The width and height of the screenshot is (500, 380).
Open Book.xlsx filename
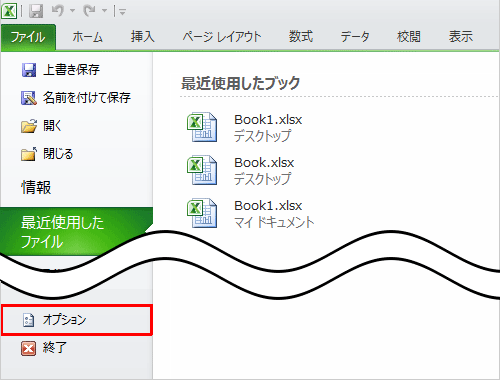[x=264, y=163]
